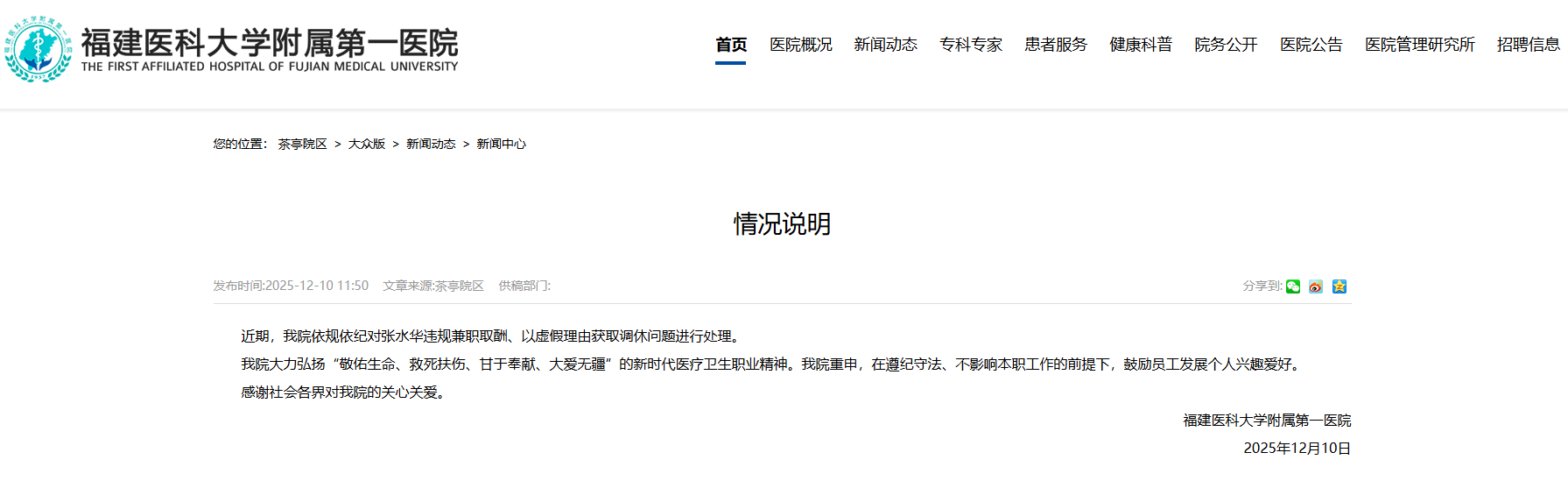This screenshot has width=1568, height=481.
Task: Click the hospital emblem logo
Action: point(38,49)
